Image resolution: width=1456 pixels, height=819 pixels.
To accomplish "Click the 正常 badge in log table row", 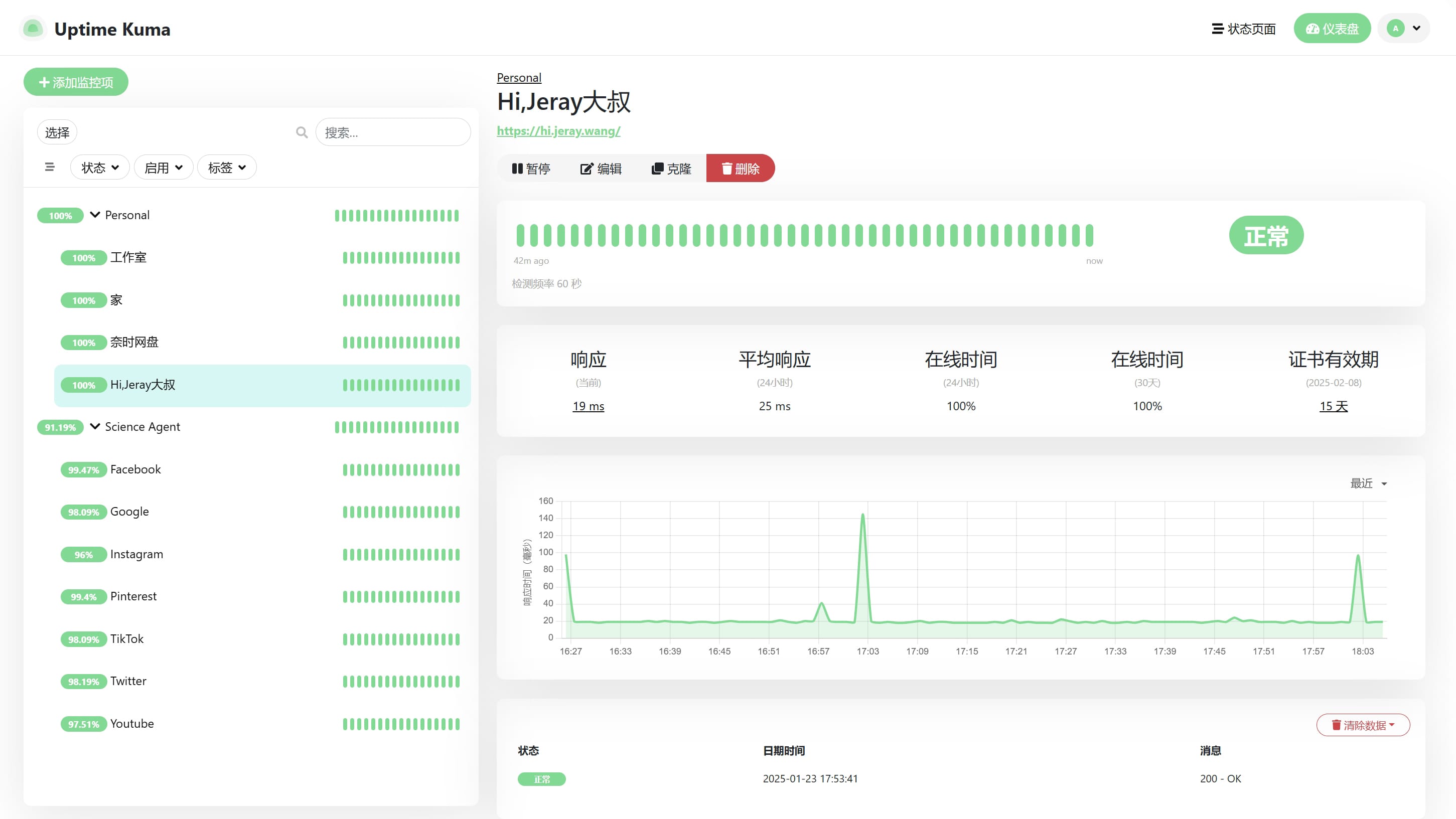I will 541,779.
